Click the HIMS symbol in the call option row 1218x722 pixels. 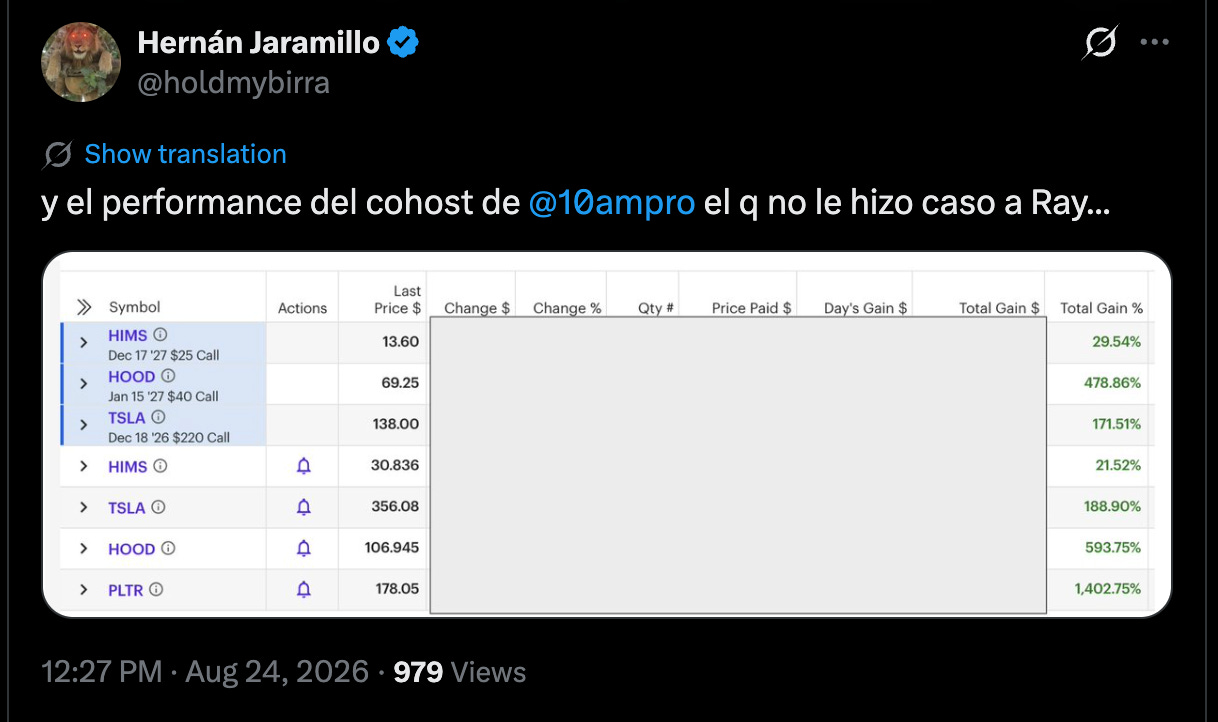pos(128,335)
